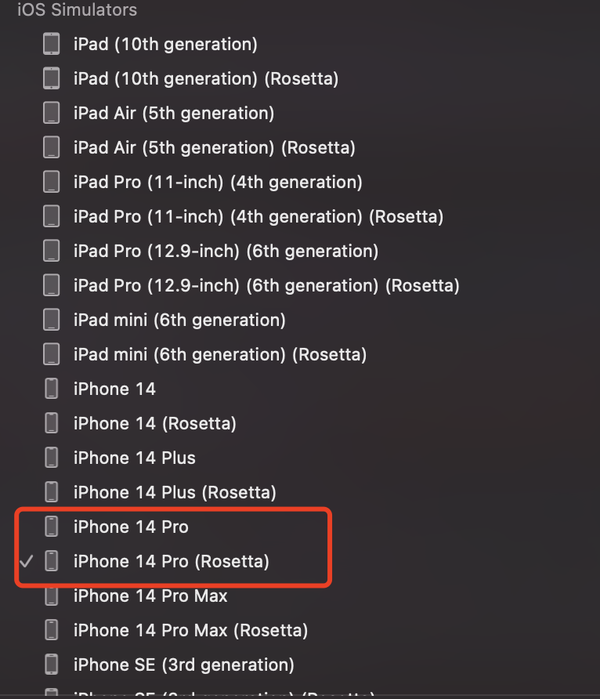The width and height of the screenshot is (600, 699).
Task: Choose iPad mini (6th generation) (Rosetta)
Action: click(220, 354)
